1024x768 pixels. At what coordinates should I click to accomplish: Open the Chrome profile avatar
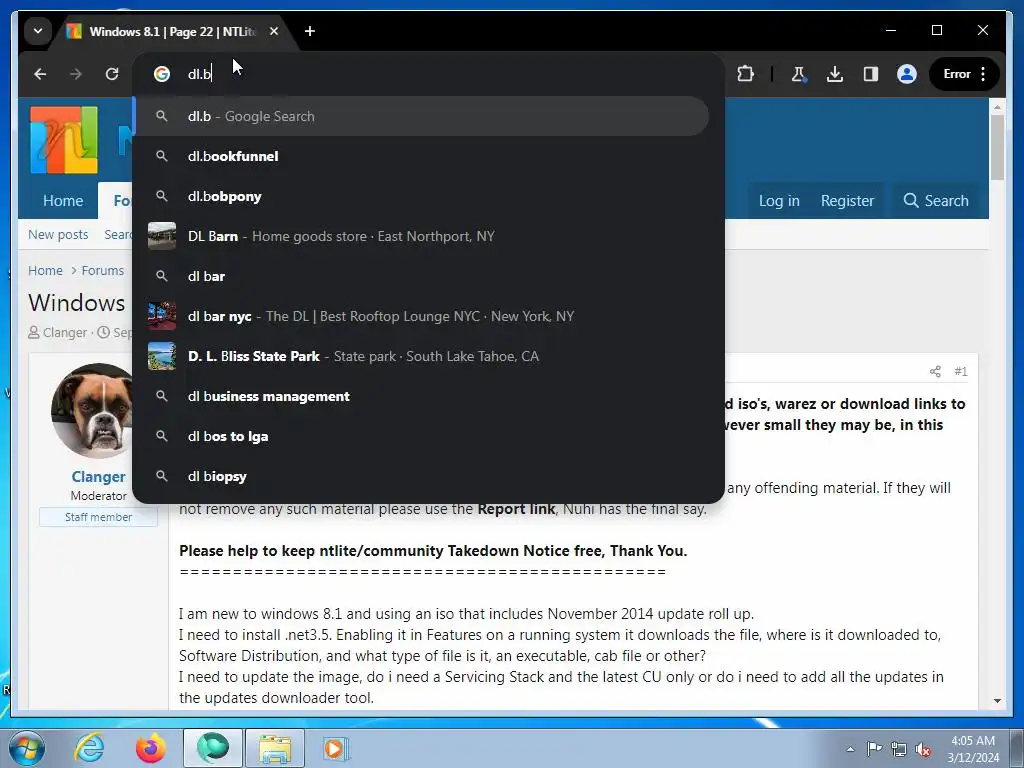(906, 74)
